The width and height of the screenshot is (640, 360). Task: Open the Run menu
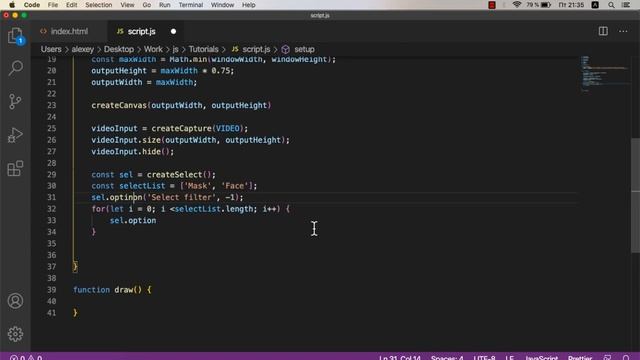[164, 5]
